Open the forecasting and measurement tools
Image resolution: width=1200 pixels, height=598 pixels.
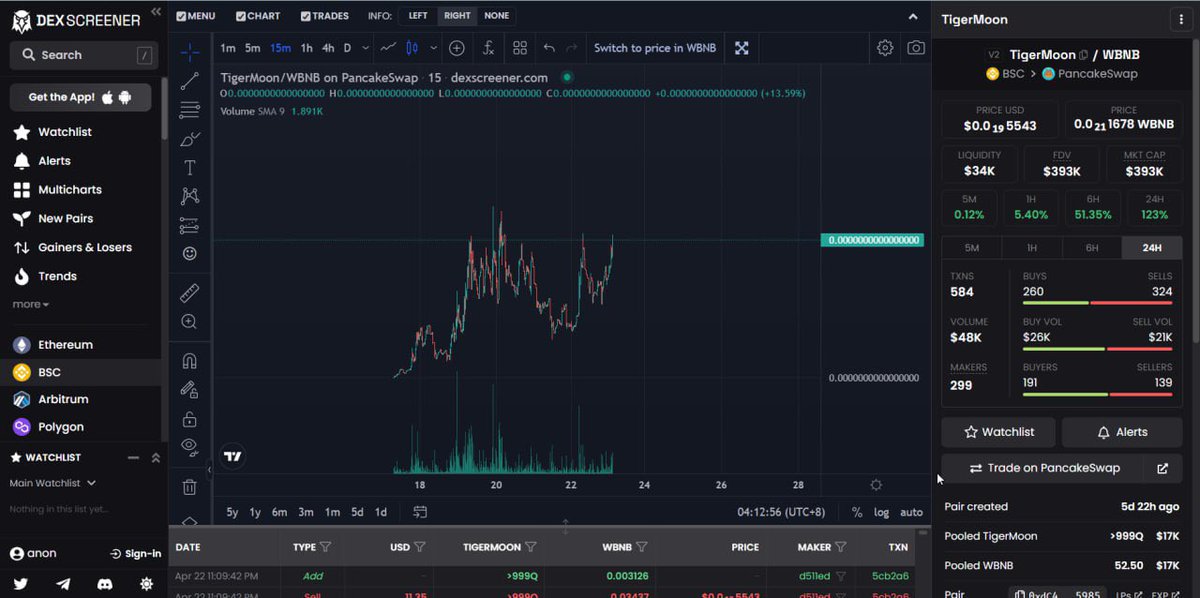coord(190,225)
